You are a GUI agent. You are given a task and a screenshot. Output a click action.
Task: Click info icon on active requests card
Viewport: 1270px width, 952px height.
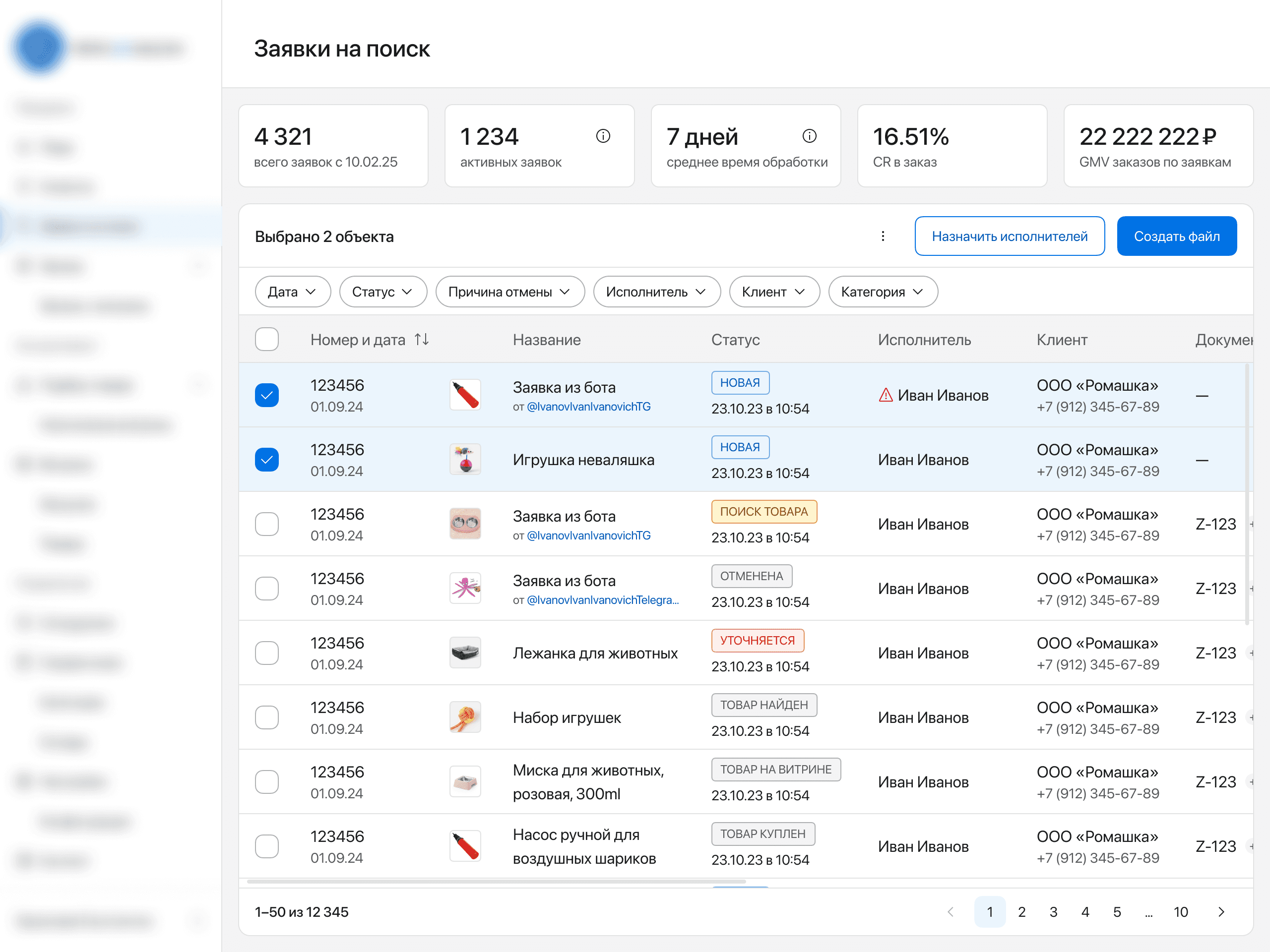[x=603, y=136]
